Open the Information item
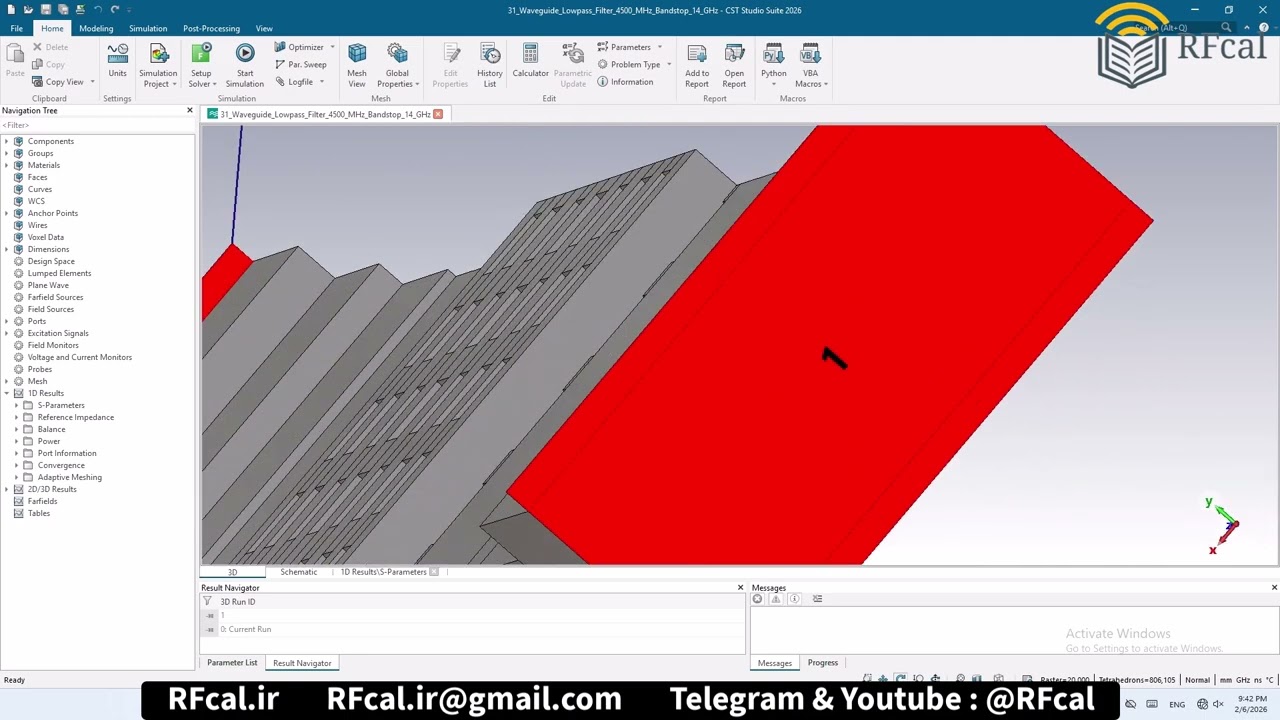Viewport: 1280px width, 720px height. [x=625, y=82]
